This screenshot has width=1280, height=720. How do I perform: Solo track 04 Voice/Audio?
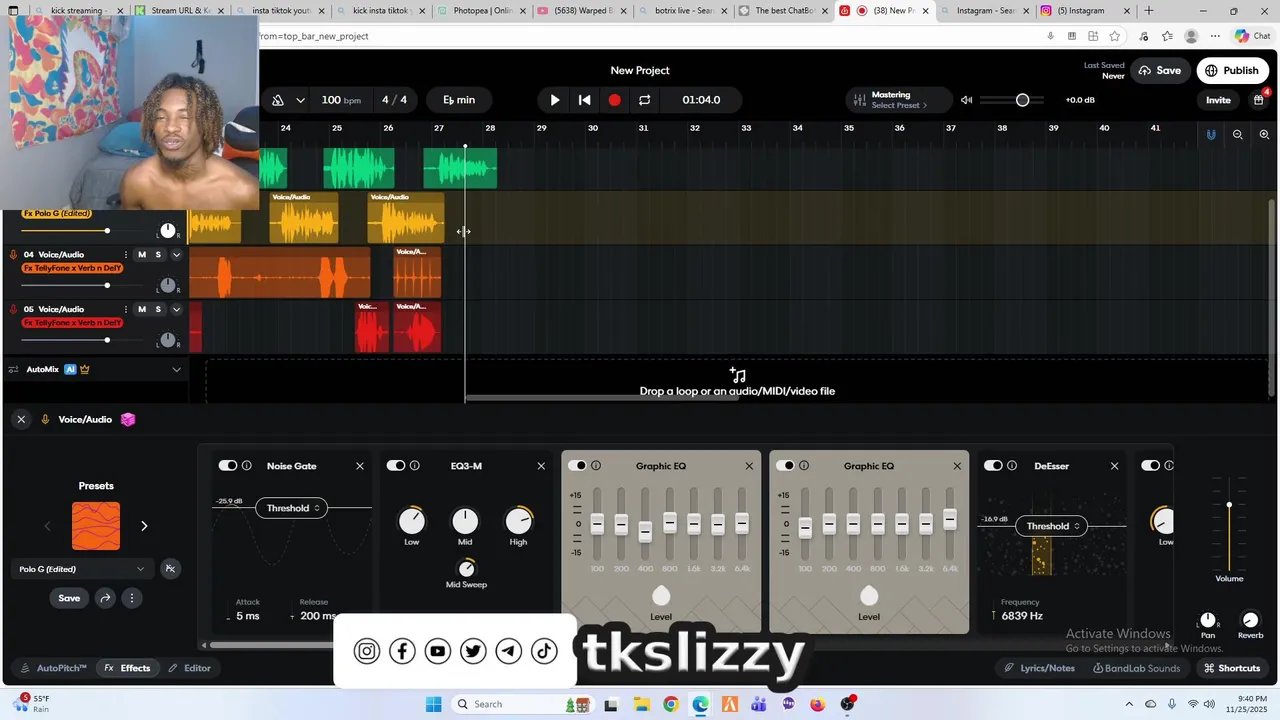coord(158,255)
